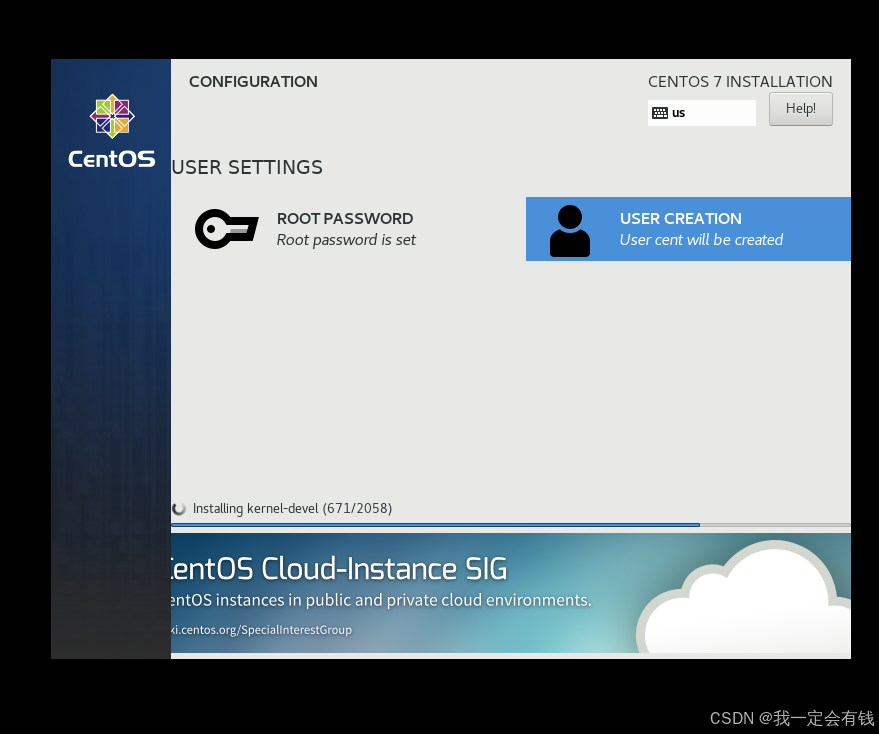Click 'User cent will be created' text
The height and width of the screenshot is (734, 879).
tap(701, 240)
